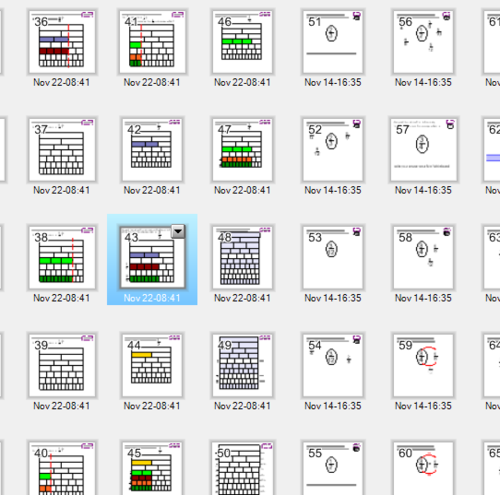500x495 pixels.
Task: Select page 42 thumbnail
Action: [152, 150]
